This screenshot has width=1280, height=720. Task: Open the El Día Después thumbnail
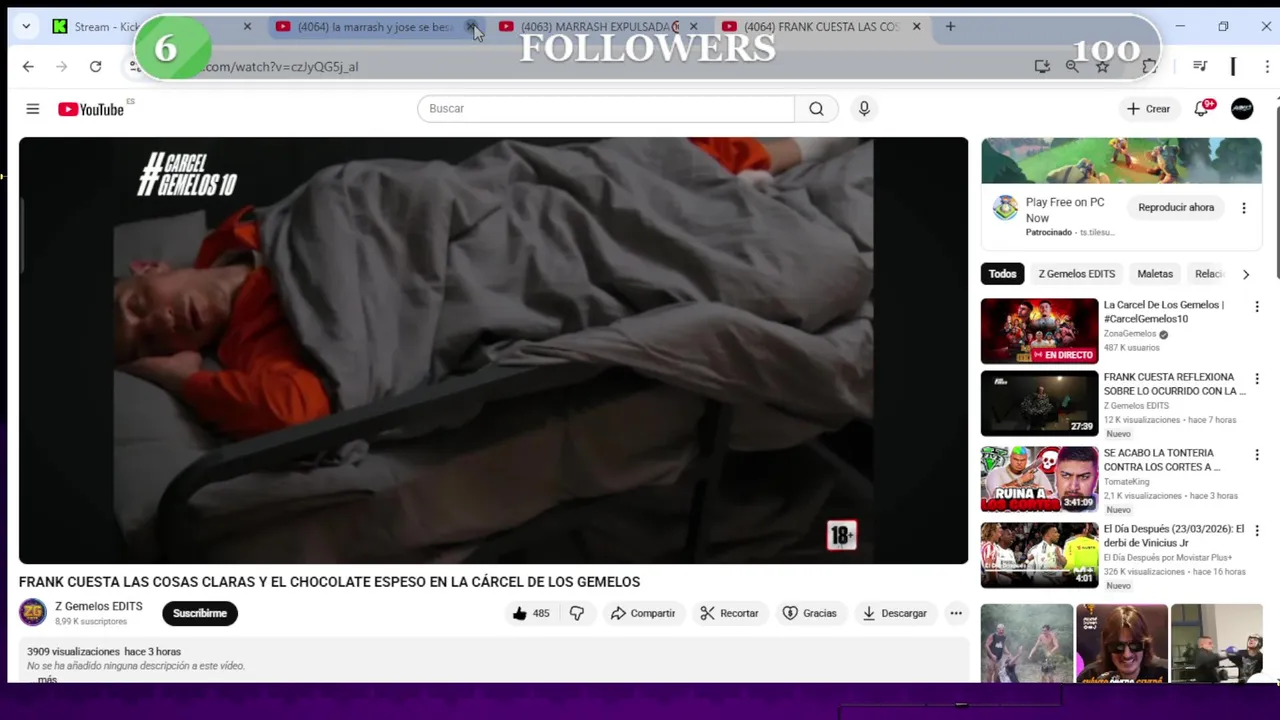pos(1039,555)
